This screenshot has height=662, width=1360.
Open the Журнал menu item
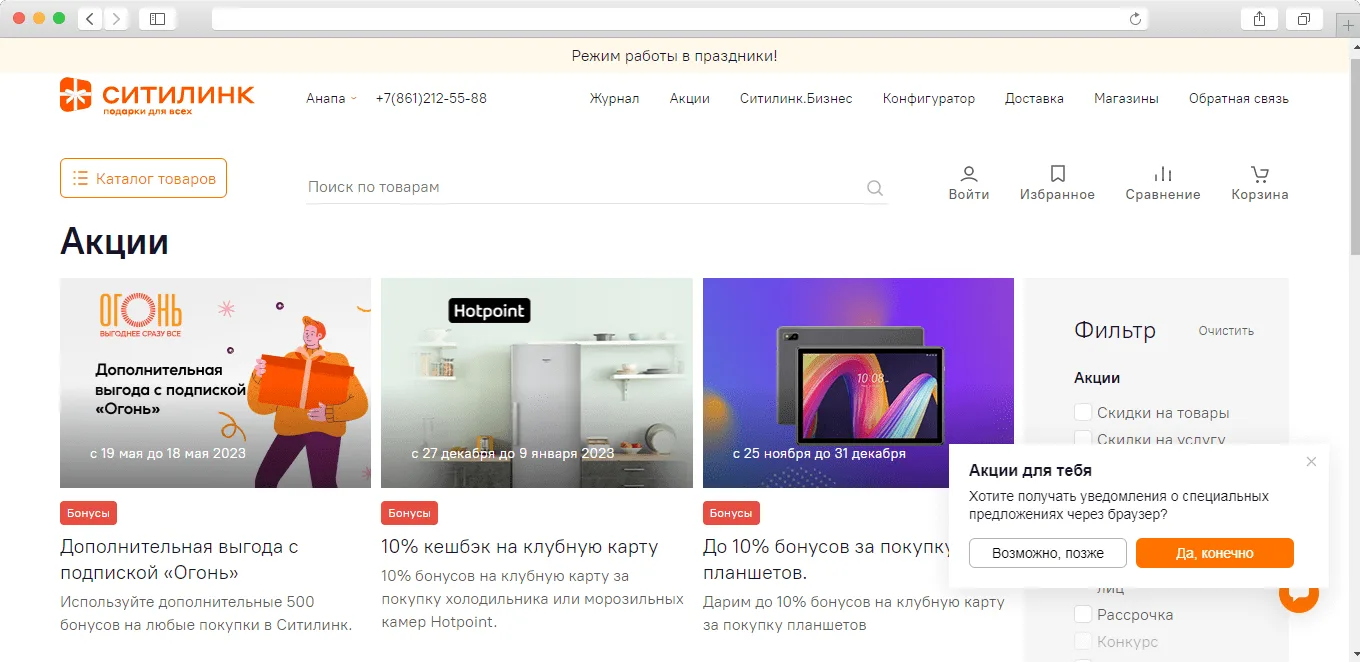614,98
